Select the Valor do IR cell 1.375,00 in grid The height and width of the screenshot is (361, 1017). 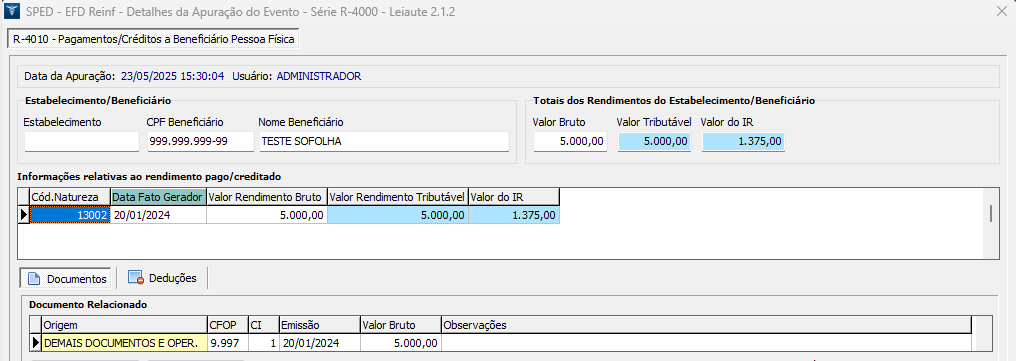514,215
